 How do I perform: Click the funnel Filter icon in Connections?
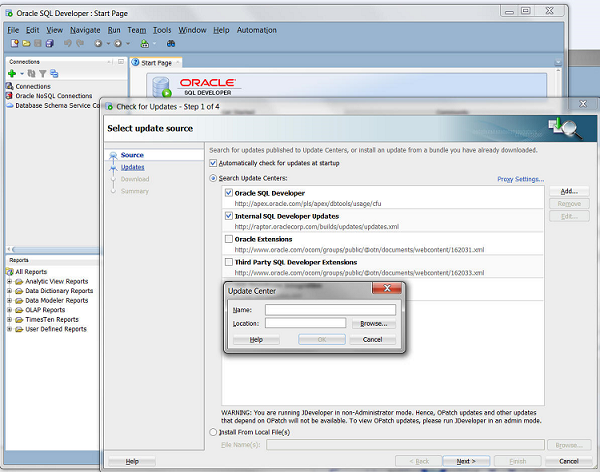[42, 73]
